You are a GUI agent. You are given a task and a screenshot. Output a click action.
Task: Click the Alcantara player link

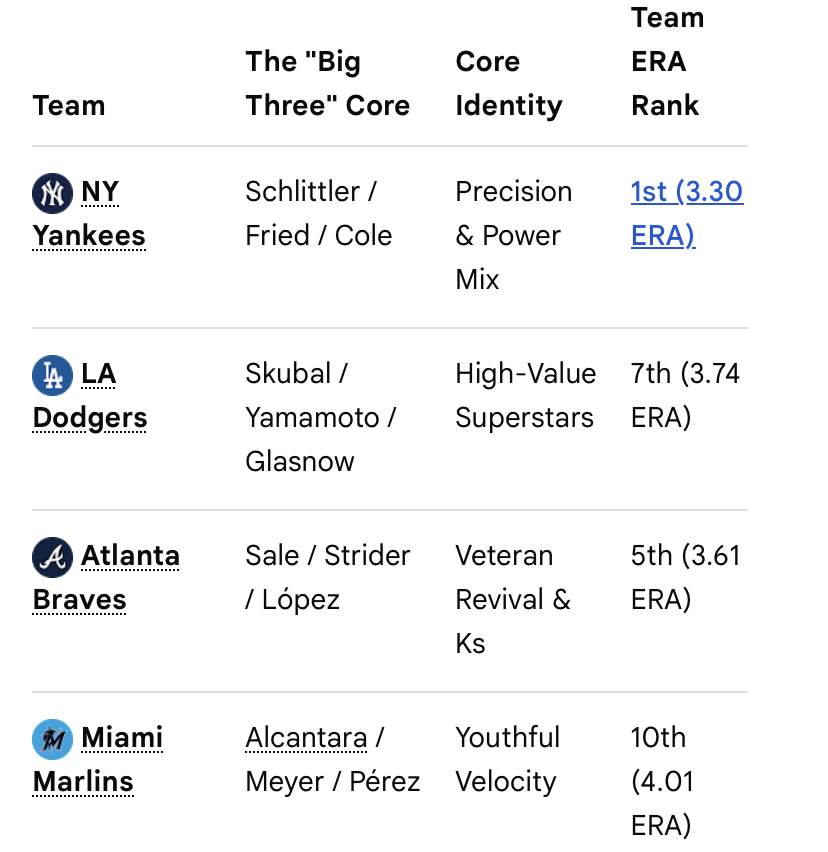pyautogui.click(x=306, y=738)
